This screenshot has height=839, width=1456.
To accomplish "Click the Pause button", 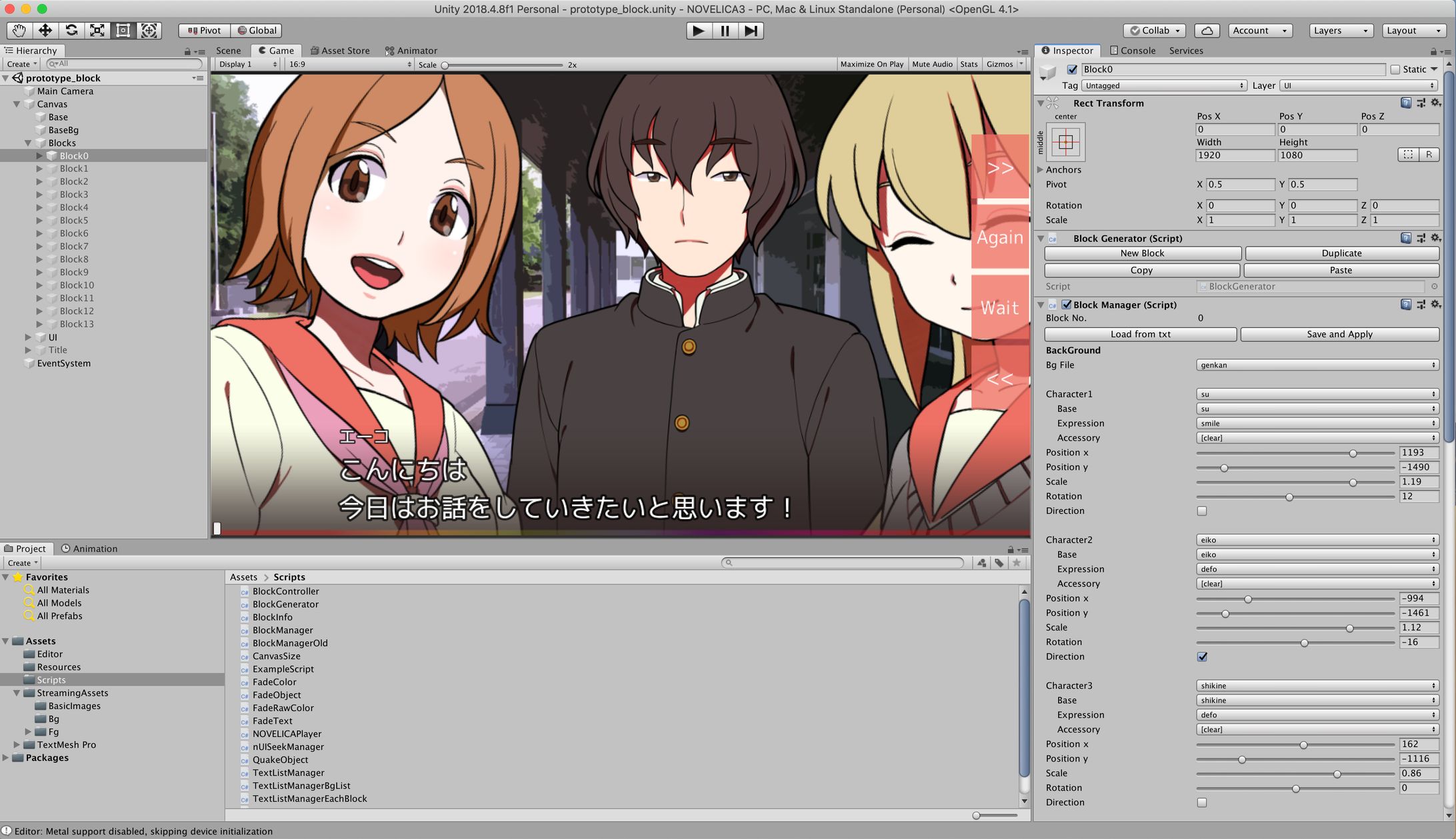I will tap(725, 31).
